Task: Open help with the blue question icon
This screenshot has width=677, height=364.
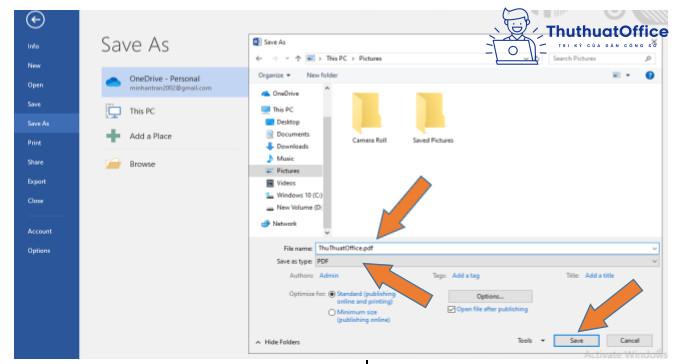Action: click(649, 75)
